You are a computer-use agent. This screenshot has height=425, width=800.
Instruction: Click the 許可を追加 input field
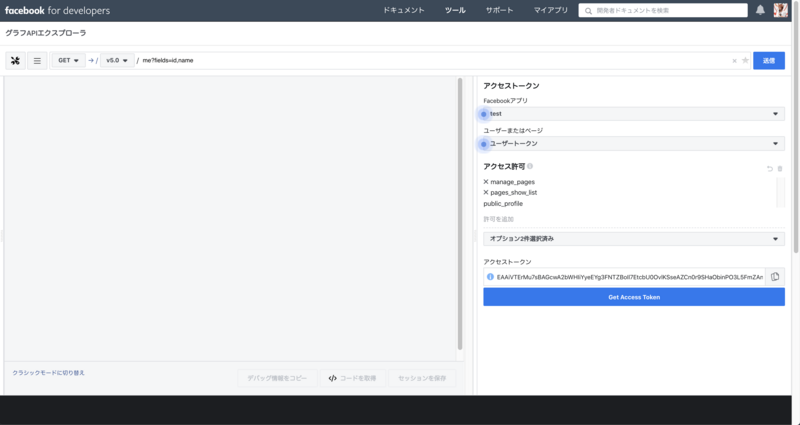[634, 219]
